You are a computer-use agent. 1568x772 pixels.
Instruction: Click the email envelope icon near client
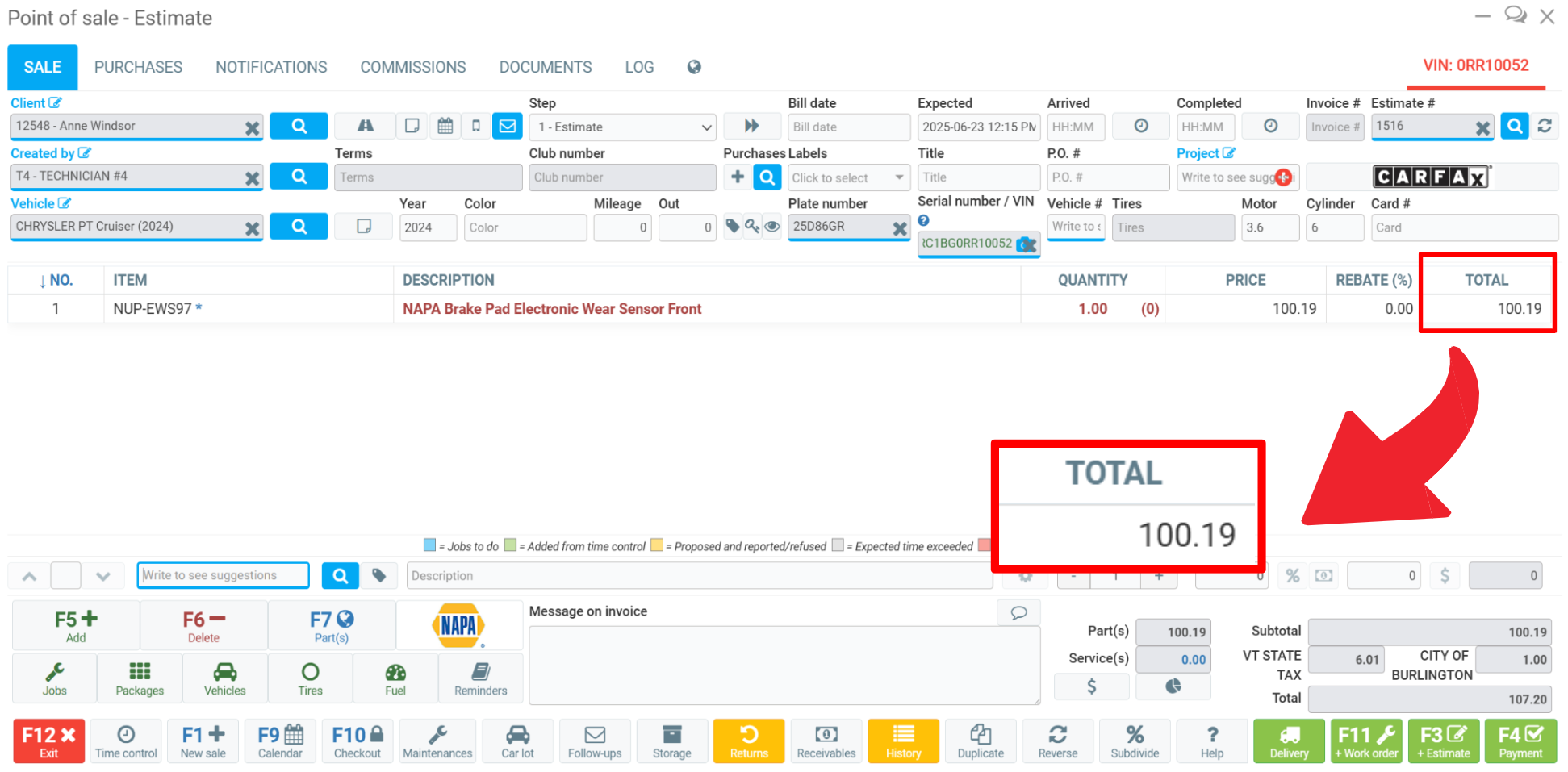click(508, 127)
